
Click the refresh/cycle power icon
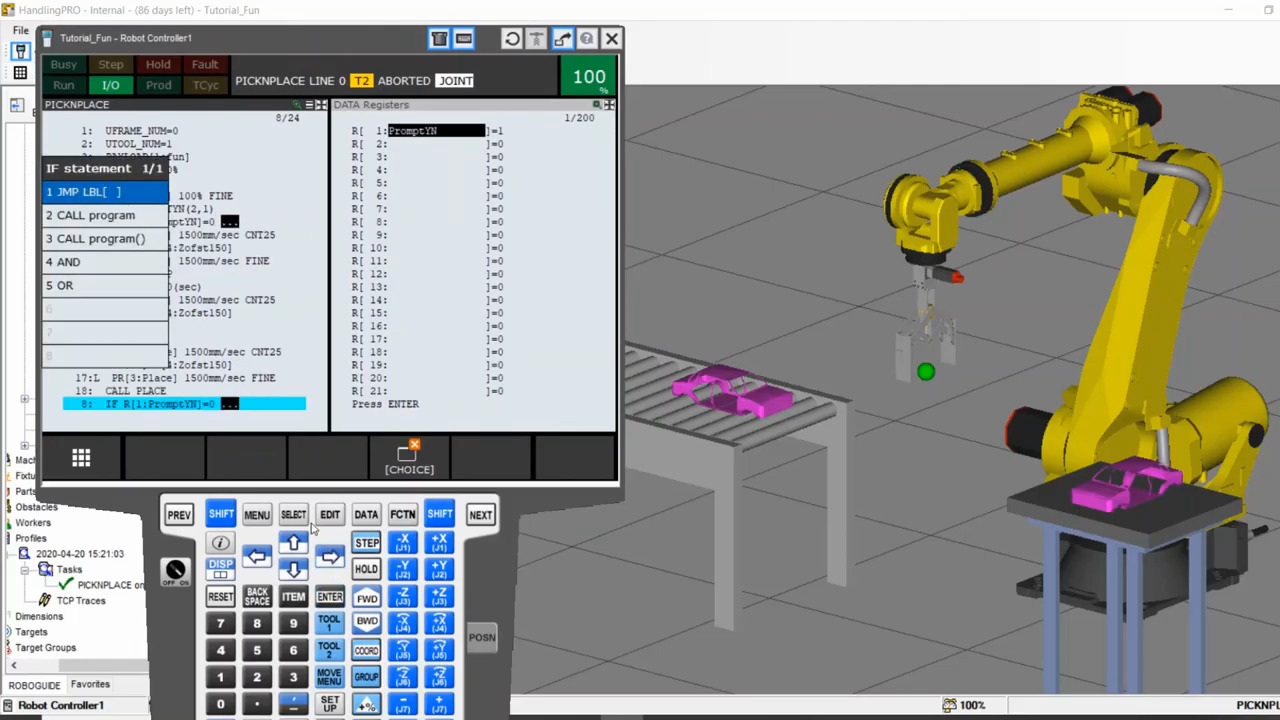click(x=512, y=39)
